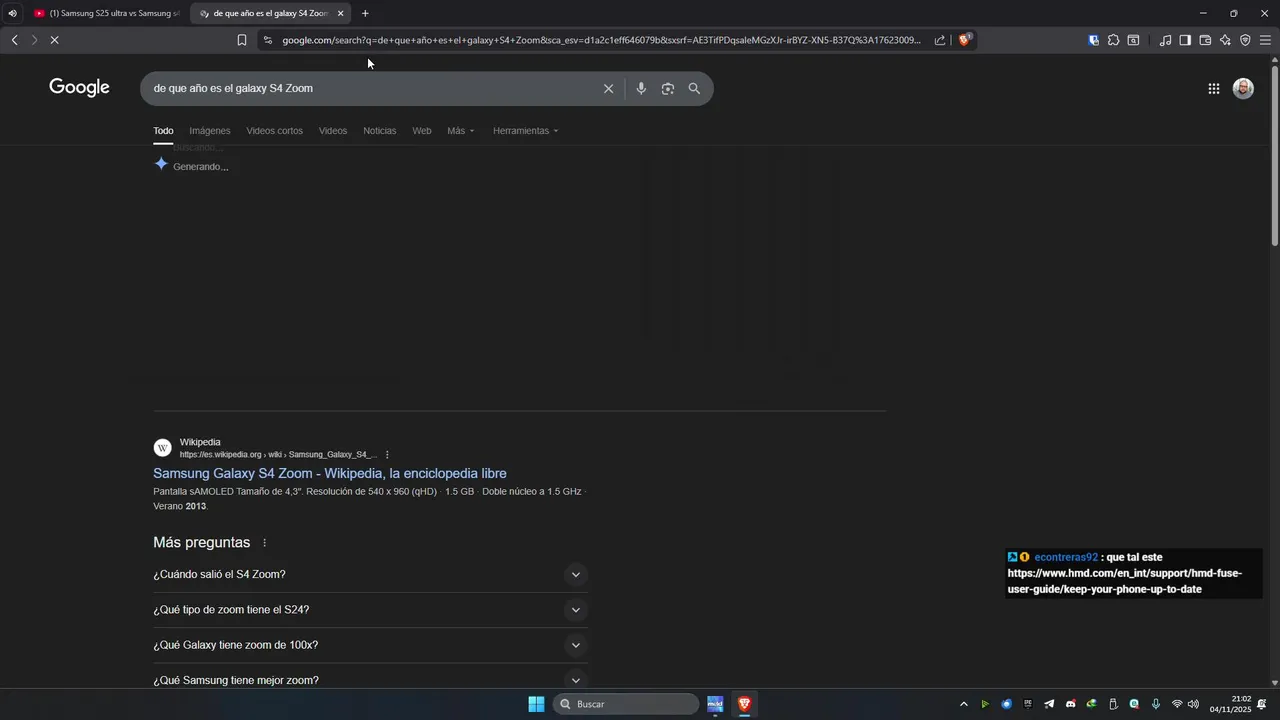Open the Más dropdown
The height and width of the screenshot is (720, 1280).
(461, 131)
